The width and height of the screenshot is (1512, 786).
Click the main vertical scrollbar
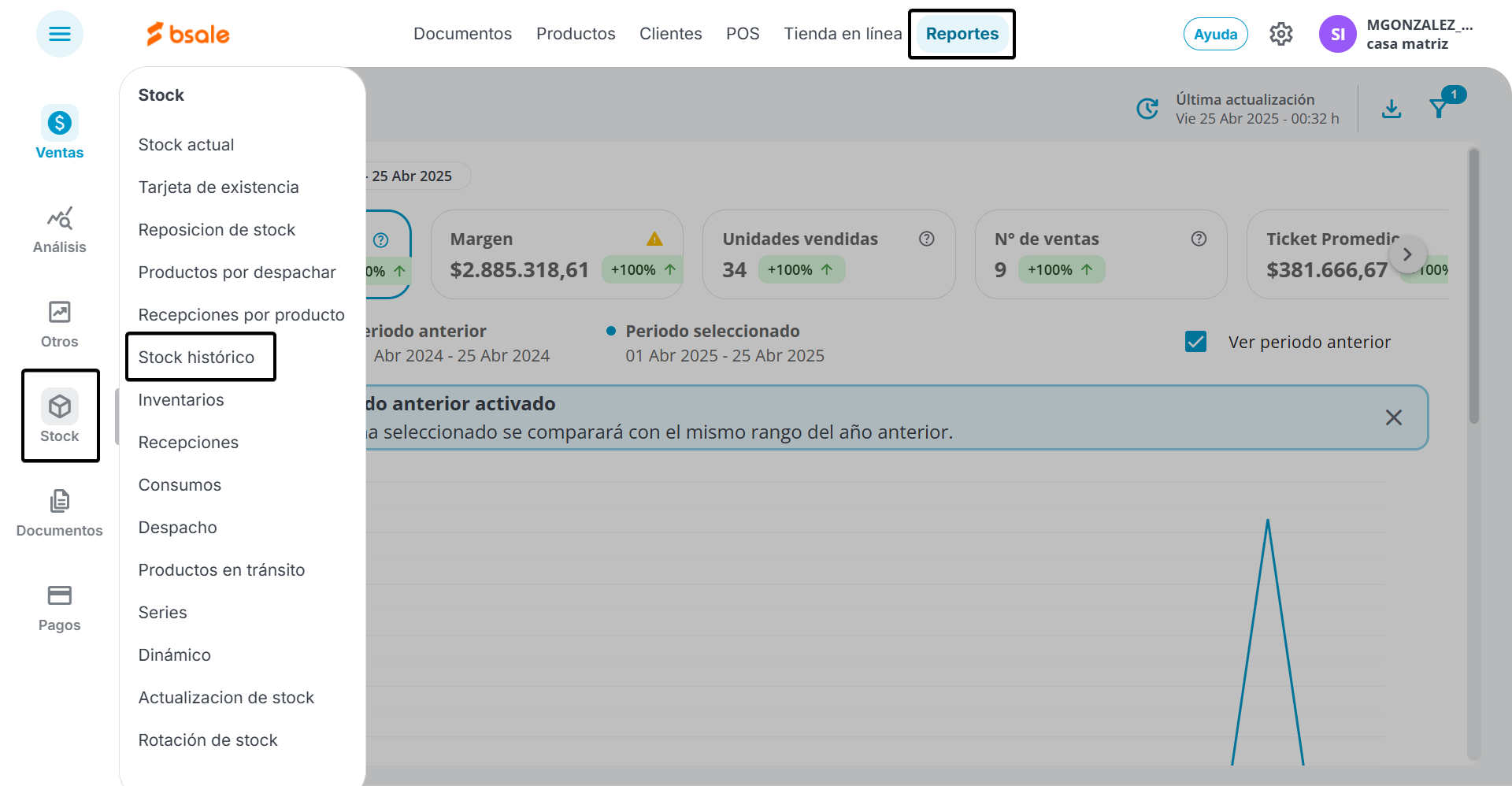pyautogui.click(x=1473, y=286)
